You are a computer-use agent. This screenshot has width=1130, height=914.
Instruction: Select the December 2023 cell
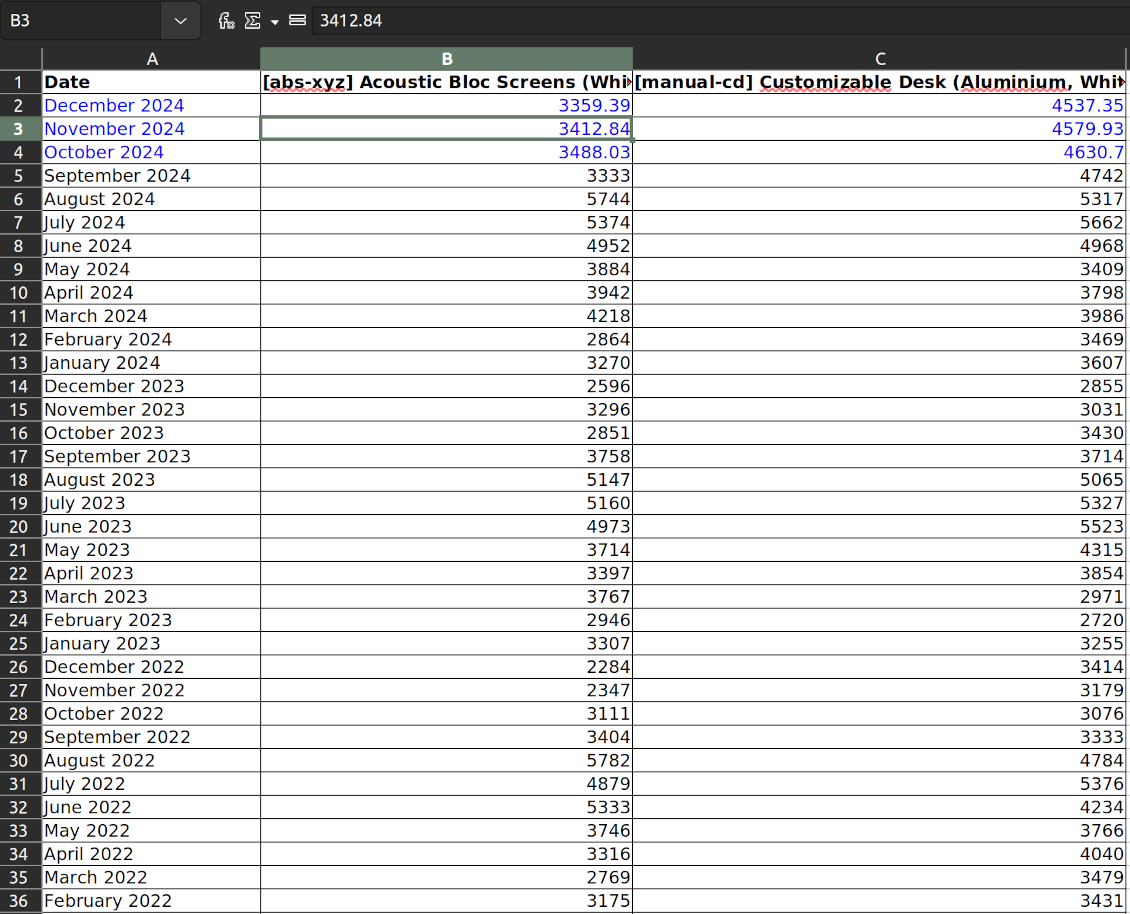pyautogui.click(x=151, y=386)
